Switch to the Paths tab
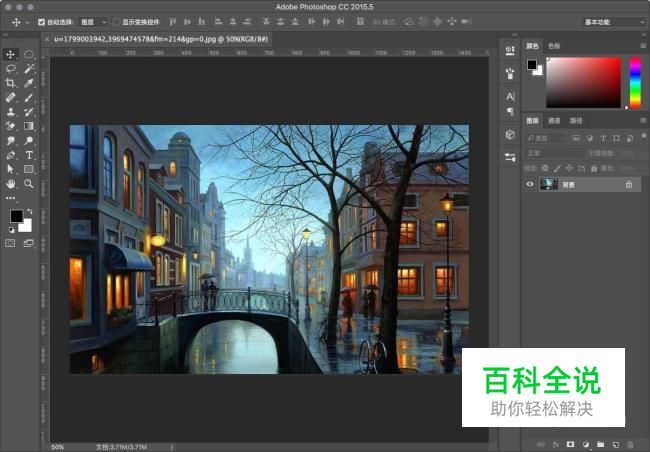The image size is (650, 452). 576,121
